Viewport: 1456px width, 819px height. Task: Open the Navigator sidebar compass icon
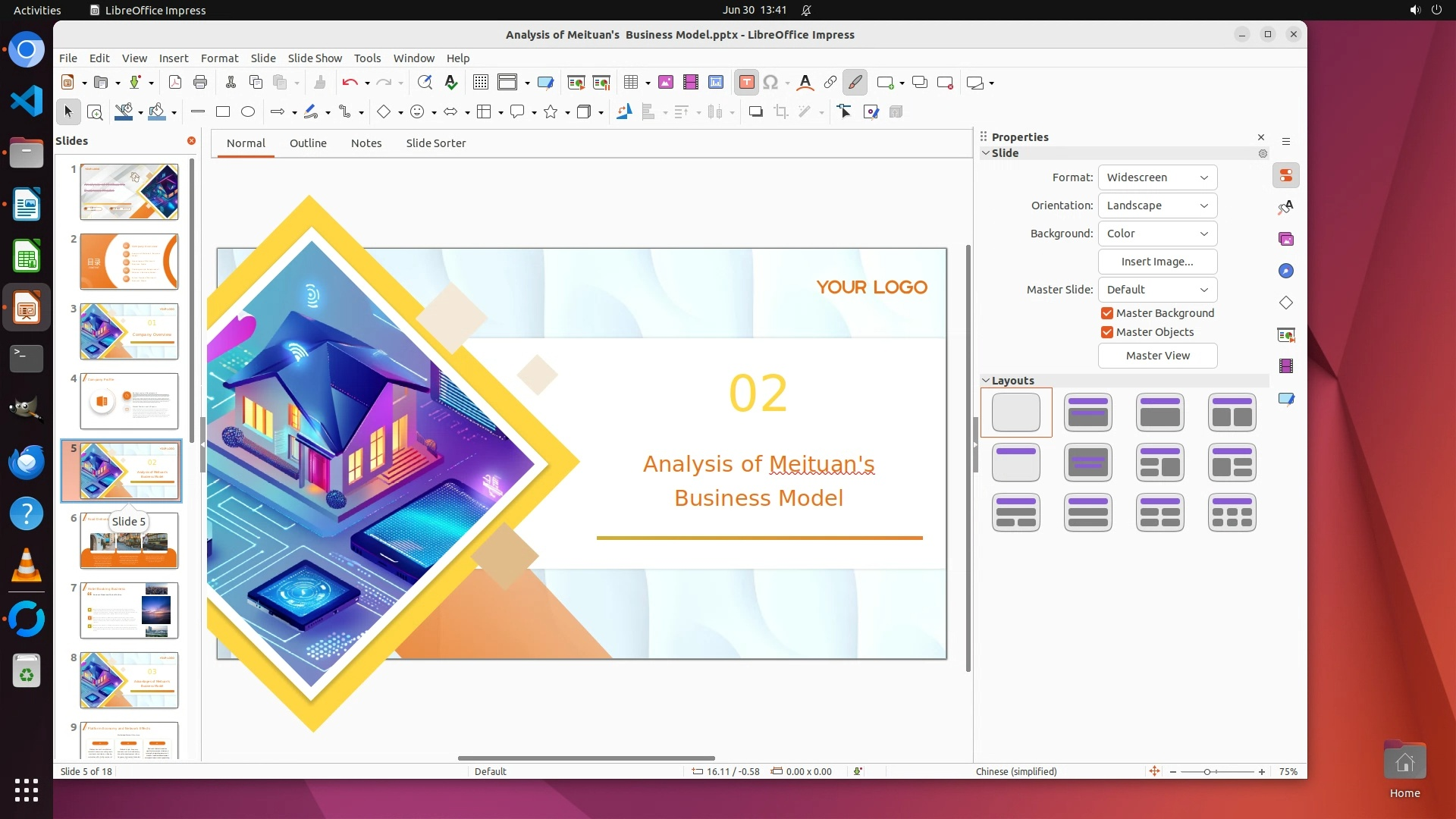pos(1286,271)
